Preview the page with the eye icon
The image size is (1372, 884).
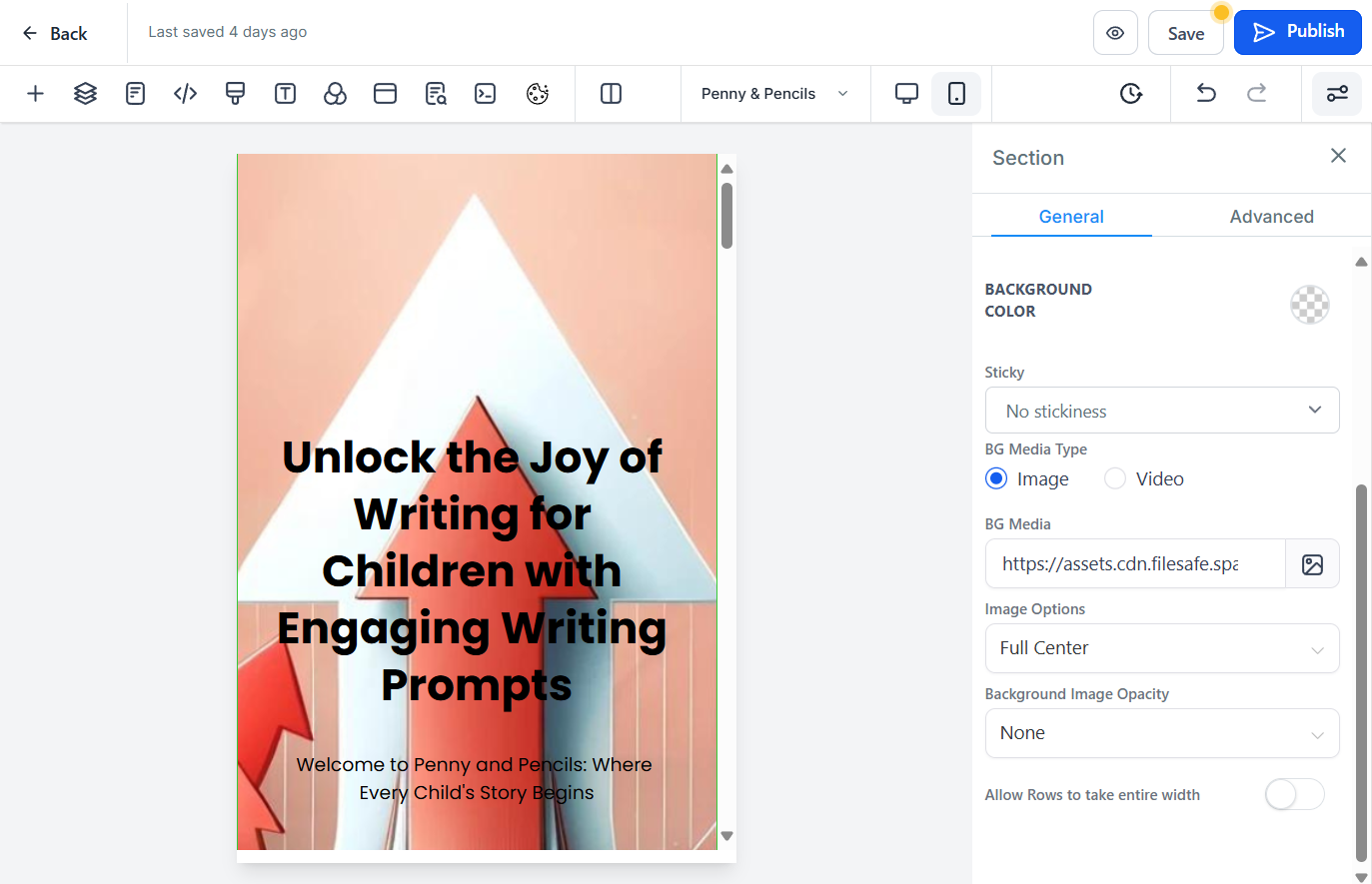[x=1115, y=33]
